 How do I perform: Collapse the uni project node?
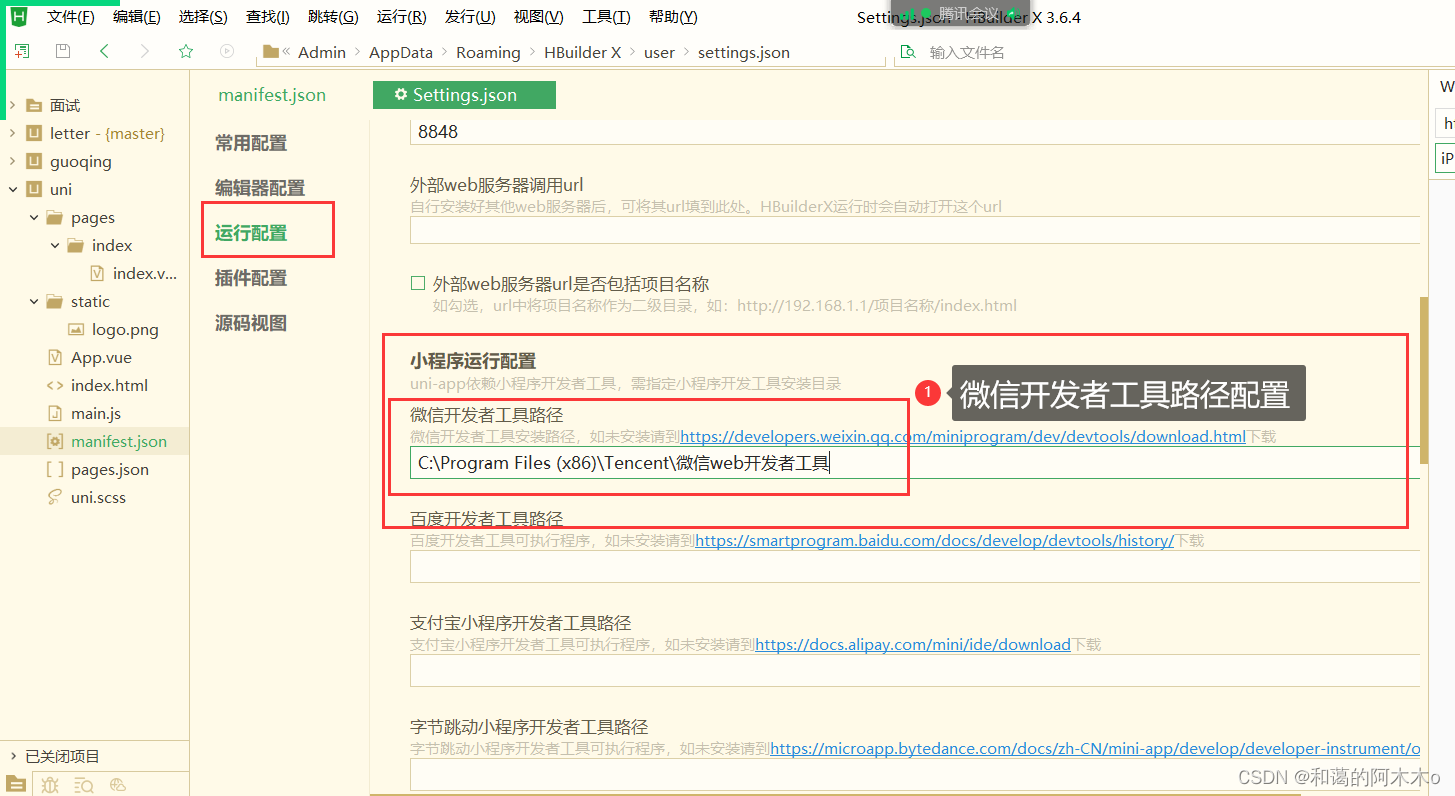[13, 189]
